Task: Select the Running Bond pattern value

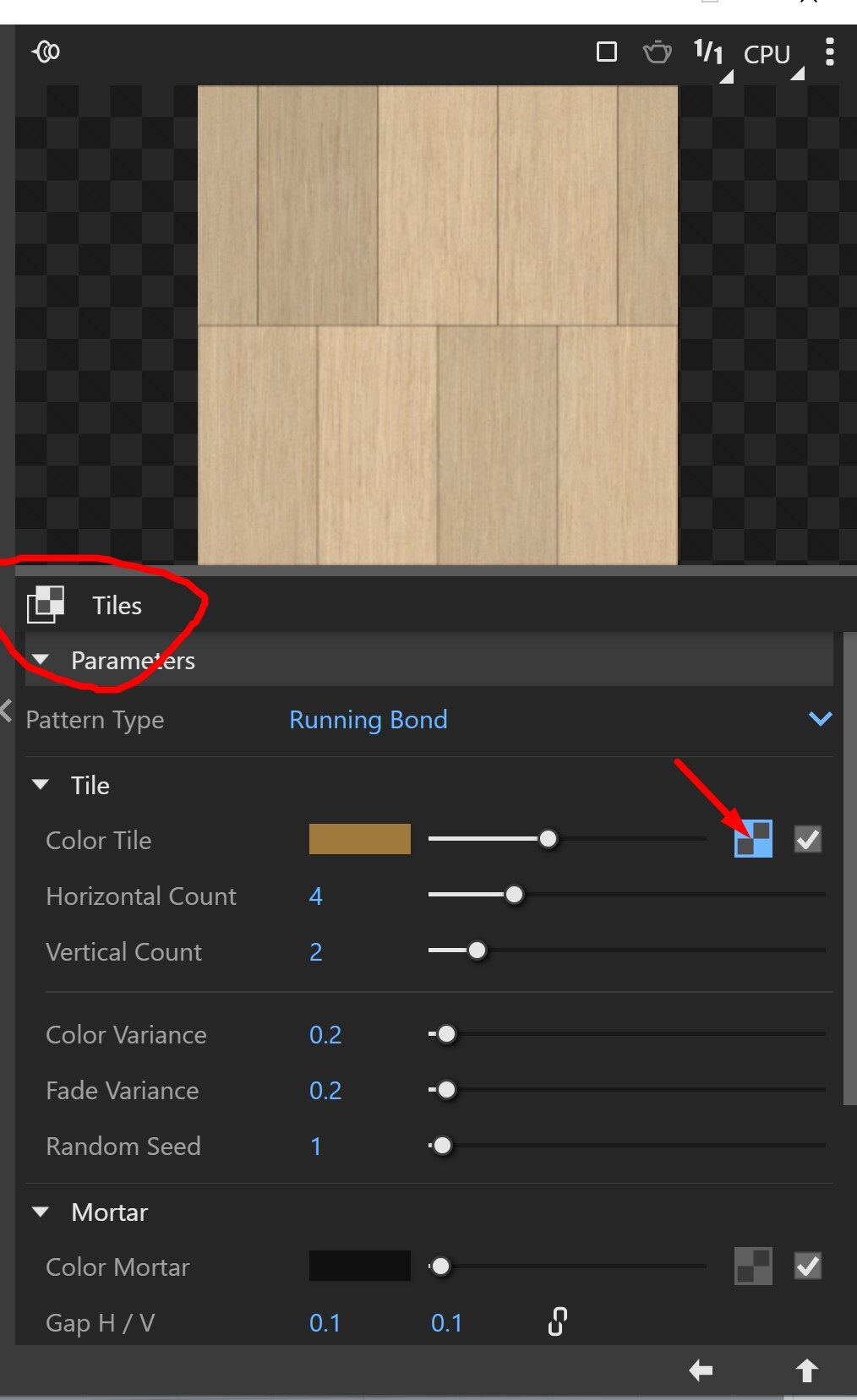Action: [x=368, y=720]
